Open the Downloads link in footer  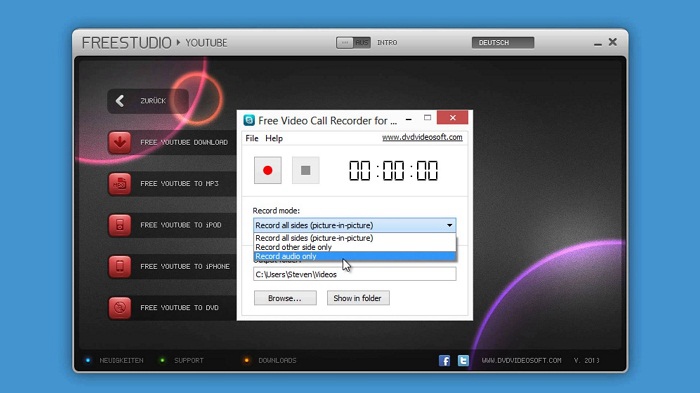click(x=277, y=360)
